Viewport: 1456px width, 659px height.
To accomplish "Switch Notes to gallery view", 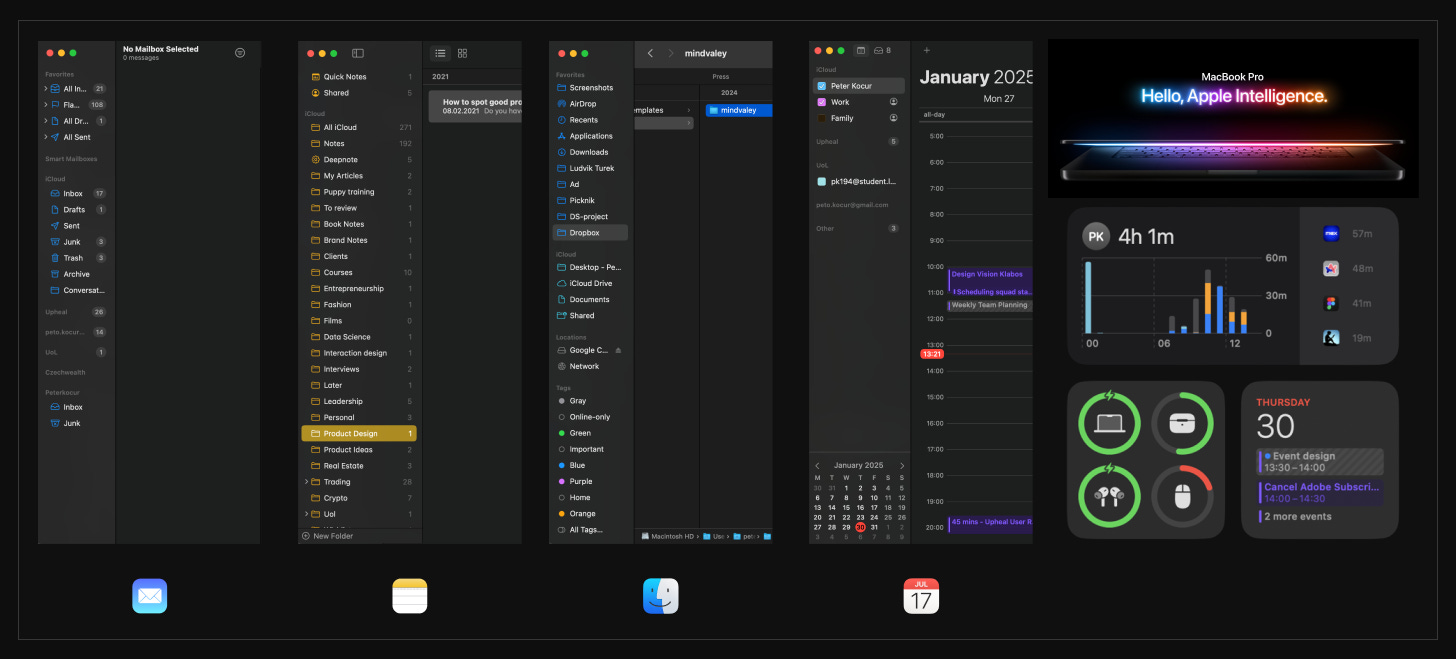I will tap(462, 53).
